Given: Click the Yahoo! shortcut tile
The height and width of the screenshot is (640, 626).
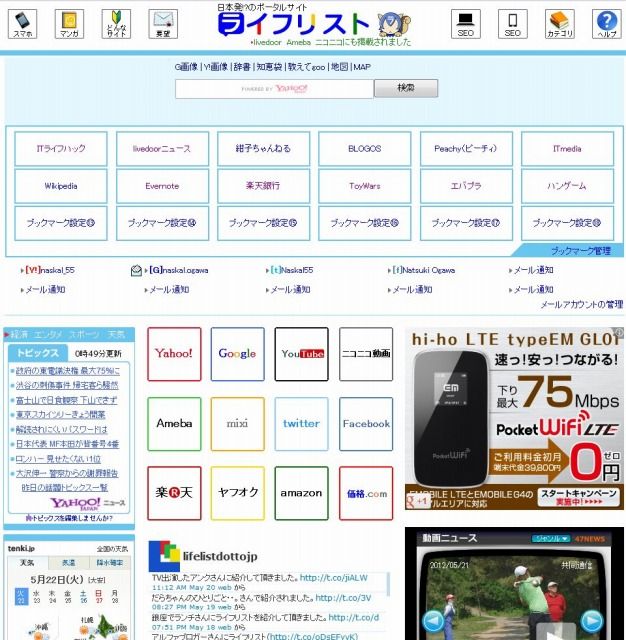Looking at the screenshot, I should (x=174, y=354).
